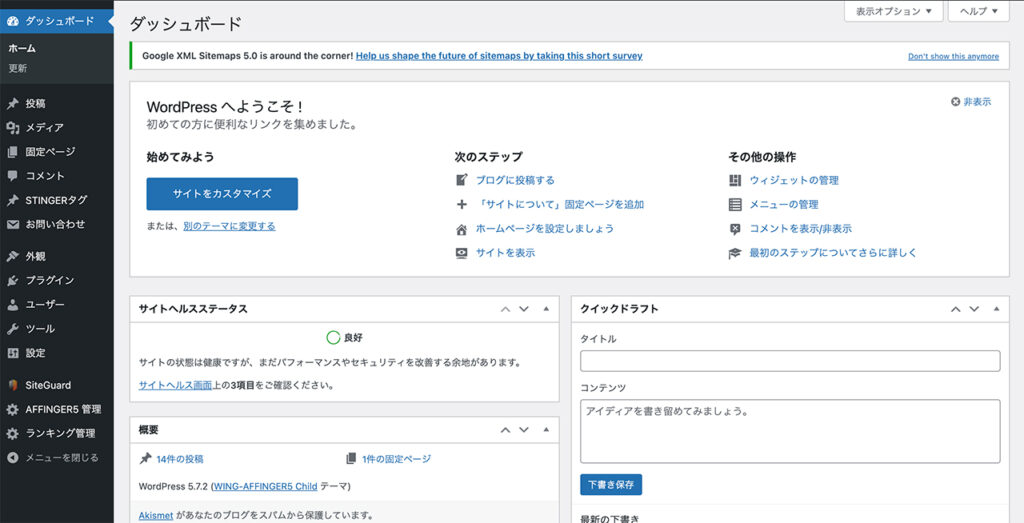Image resolution: width=1024 pixels, height=523 pixels.
Task: Open the WING-AFFINGER5 Child theme link
Action: point(265,486)
